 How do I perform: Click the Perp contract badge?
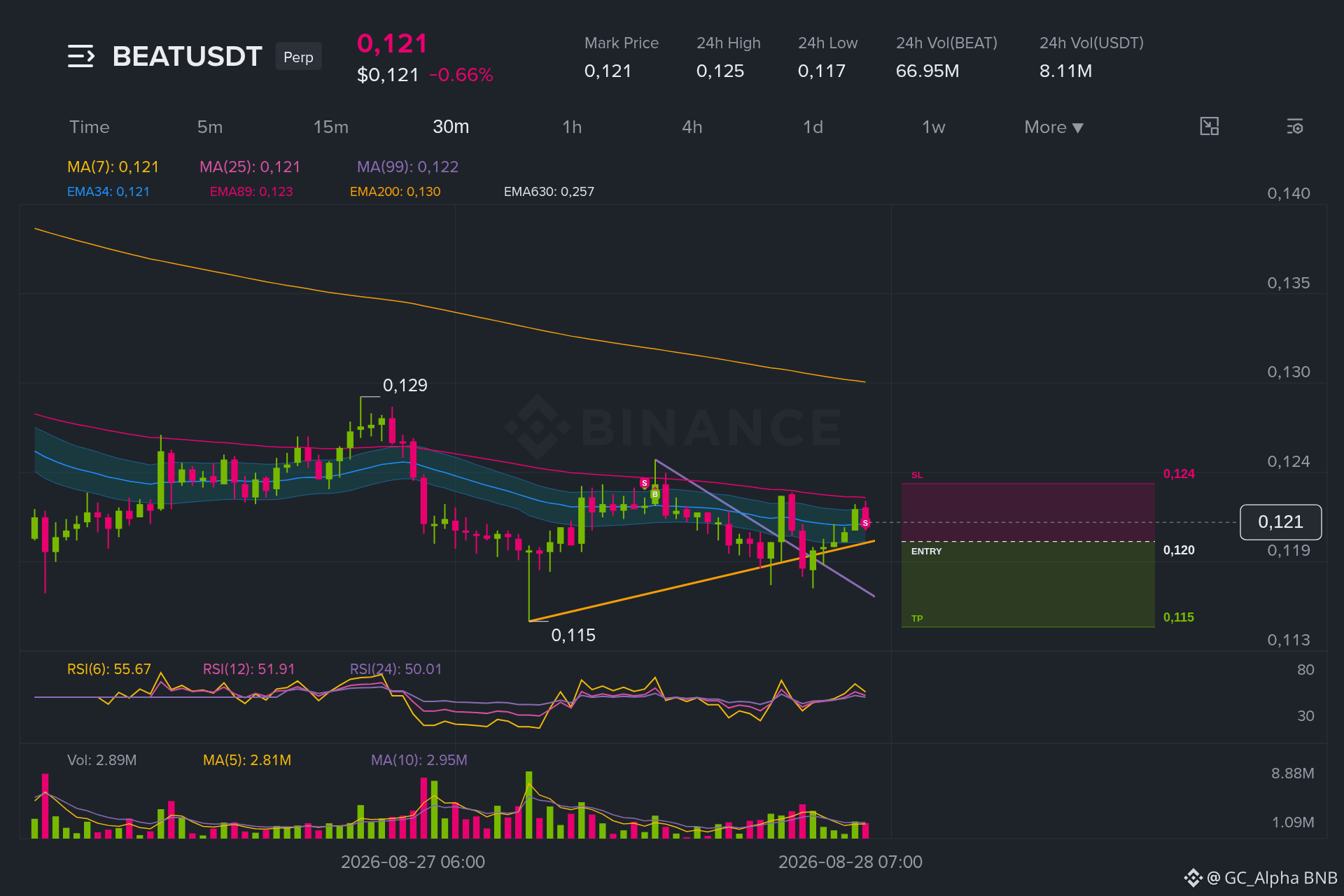pyautogui.click(x=298, y=57)
